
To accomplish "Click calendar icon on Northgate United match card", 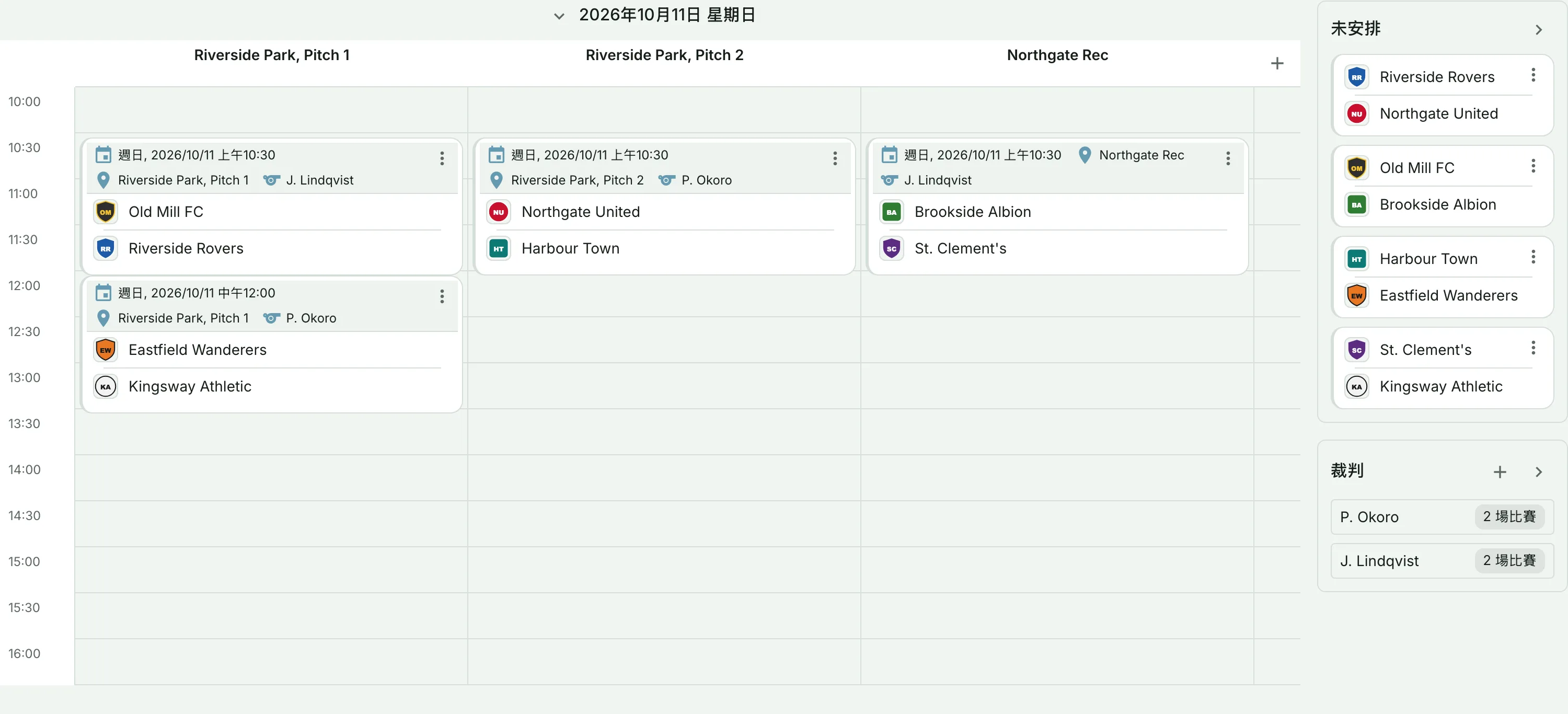I will [x=496, y=155].
